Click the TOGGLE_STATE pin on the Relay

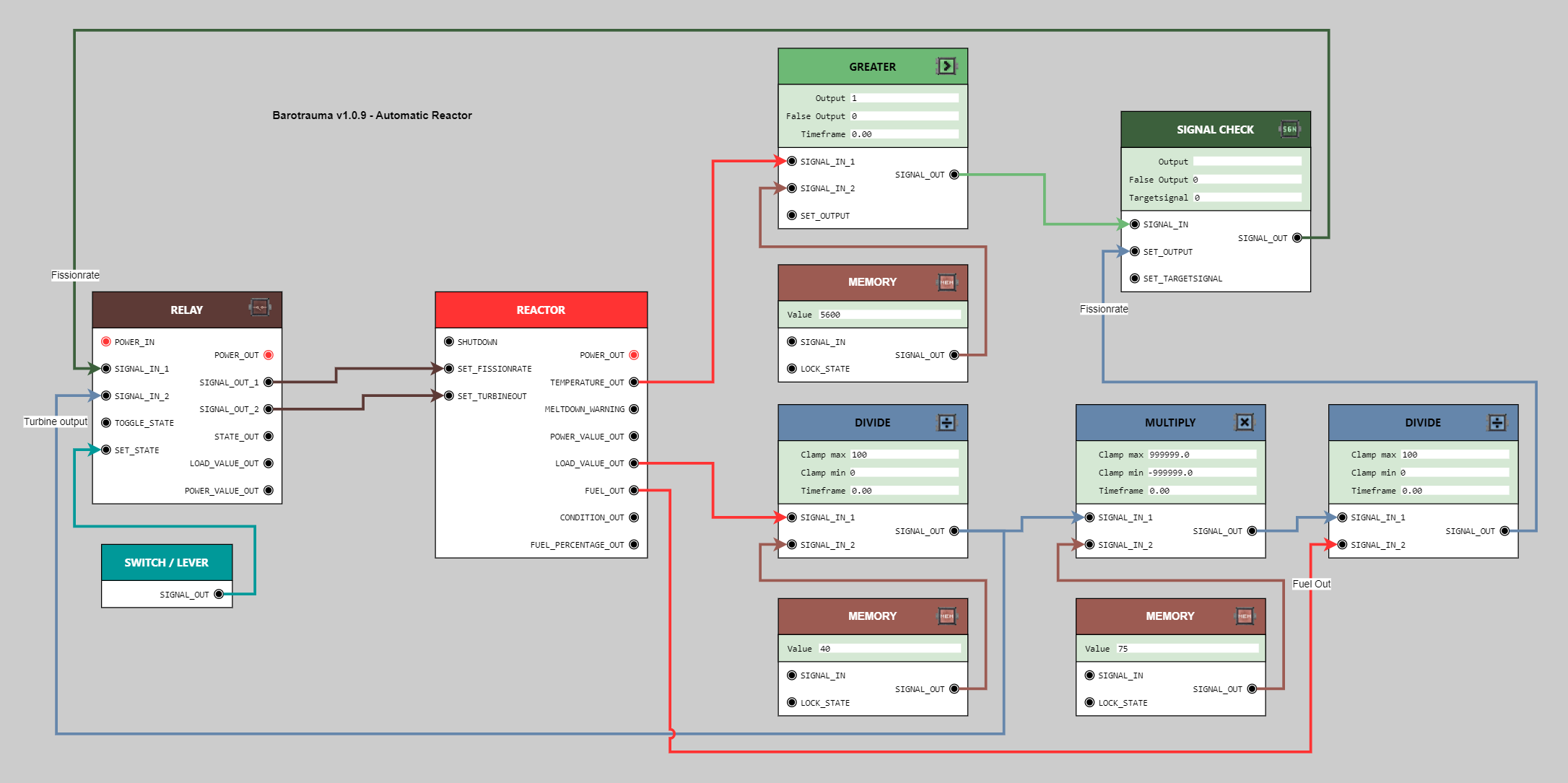pos(105,423)
